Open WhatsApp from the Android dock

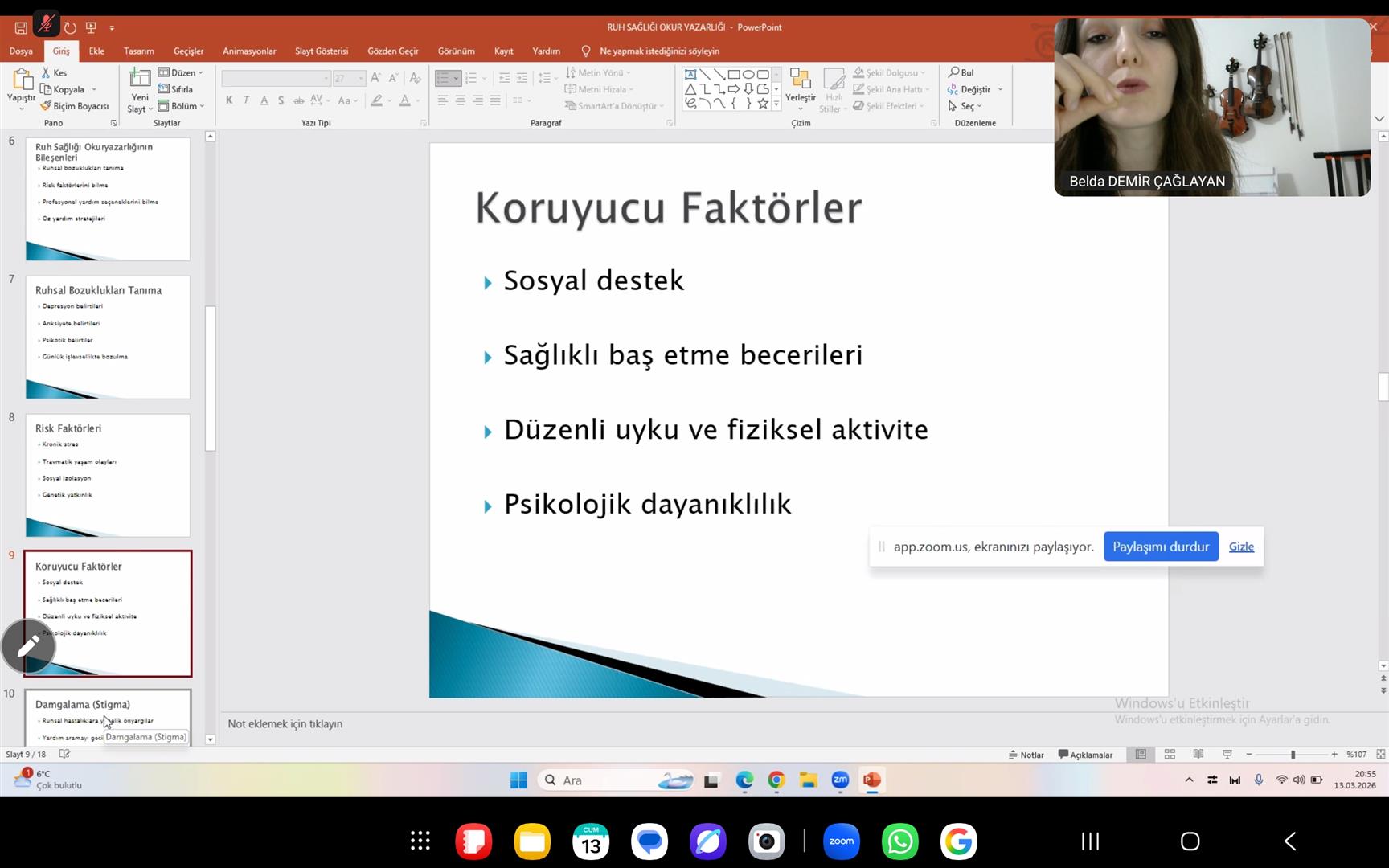click(899, 841)
